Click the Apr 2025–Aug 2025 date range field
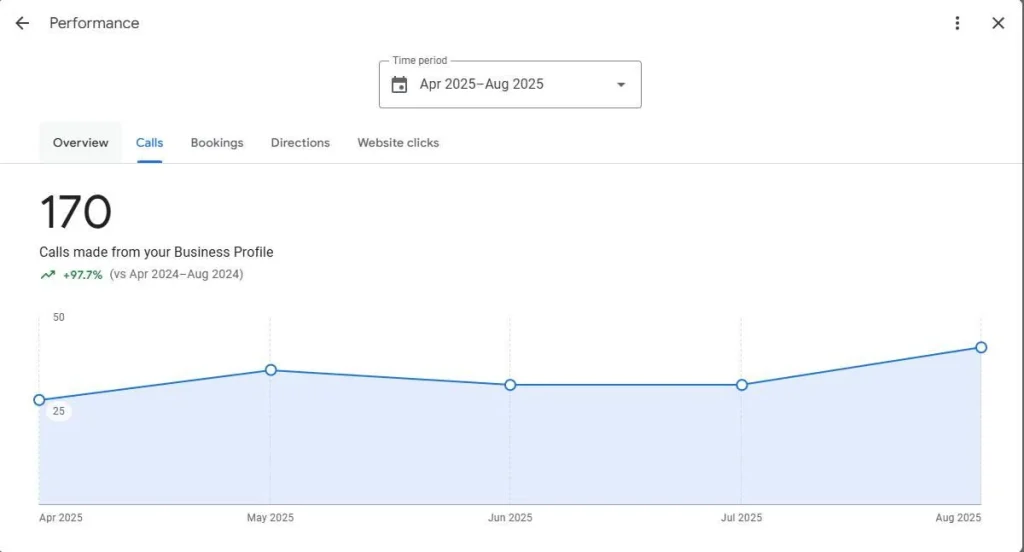1024x552 pixels. click(510, 84)
